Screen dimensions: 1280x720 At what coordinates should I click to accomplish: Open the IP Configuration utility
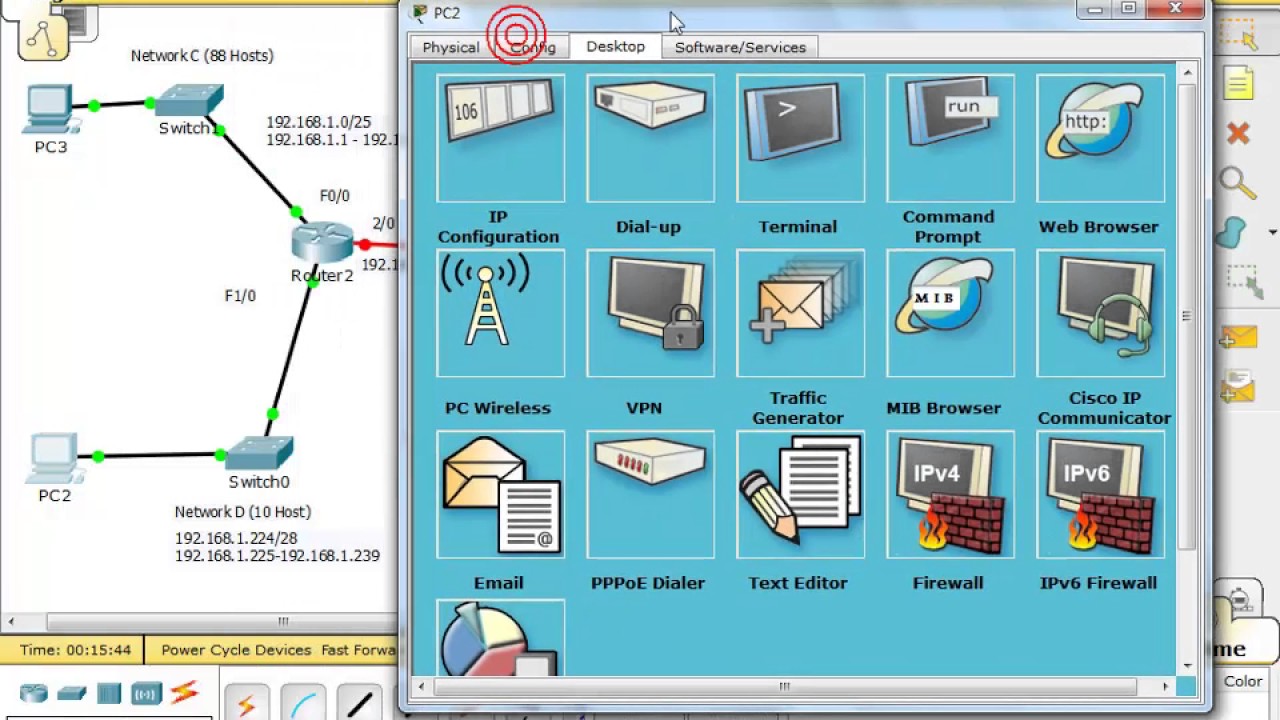tap(500, 138)
